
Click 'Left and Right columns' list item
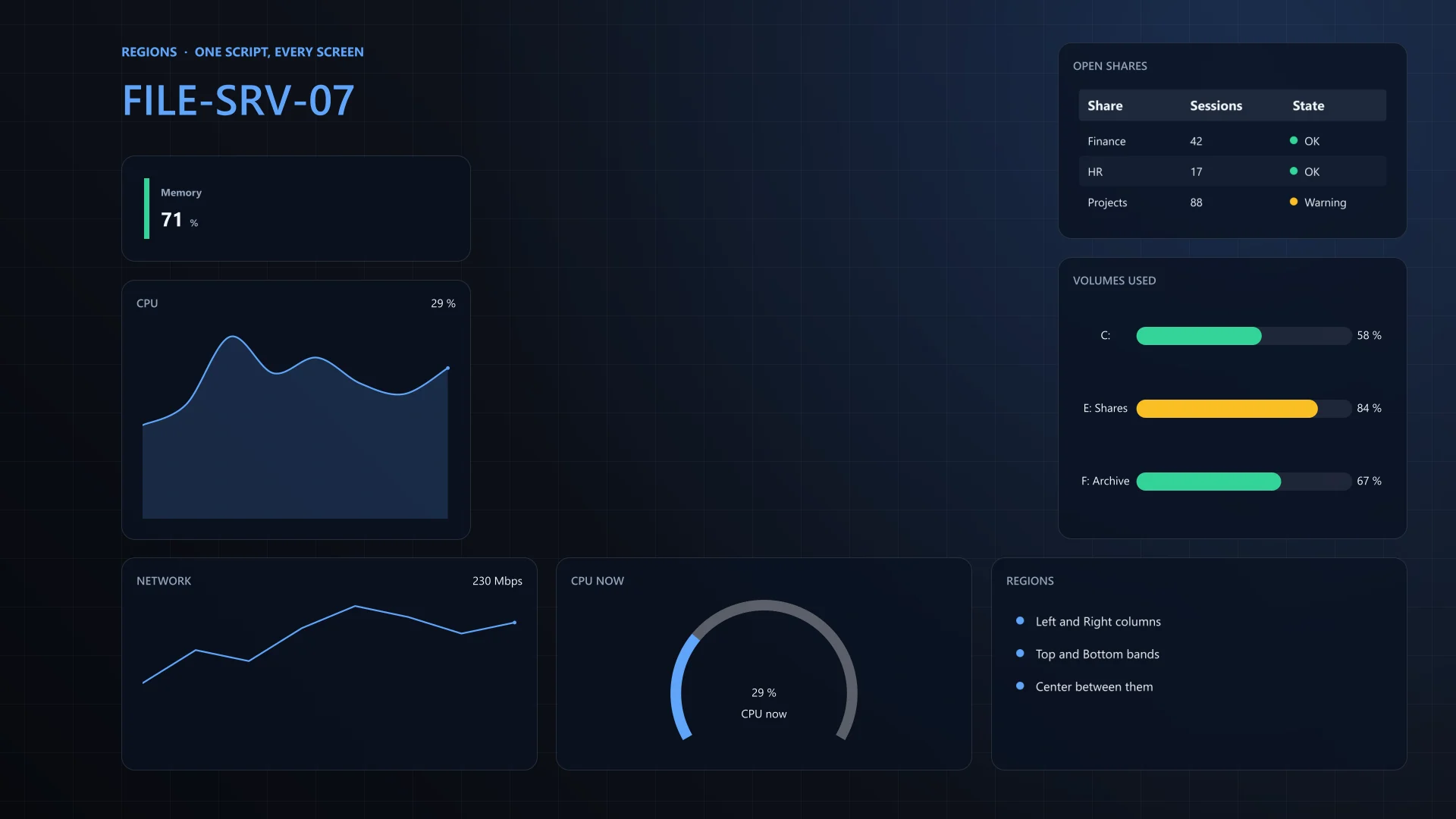pos(1098,622)
